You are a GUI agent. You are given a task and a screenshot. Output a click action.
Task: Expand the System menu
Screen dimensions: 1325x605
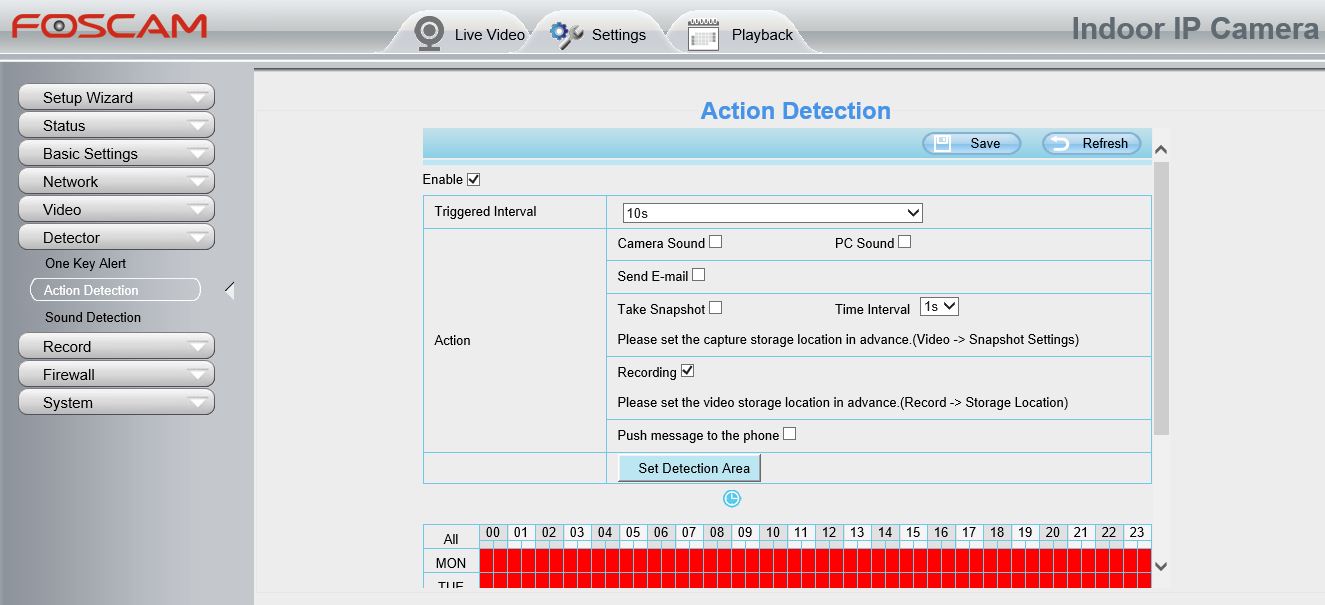(x=116, y=402)
